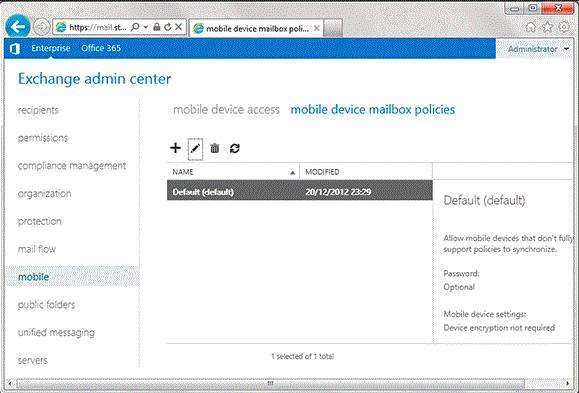The width and height of the screenshot is (579, 393).
Task: Refresh the page using address bar reload icon
Action: click(x=168, y=27)
